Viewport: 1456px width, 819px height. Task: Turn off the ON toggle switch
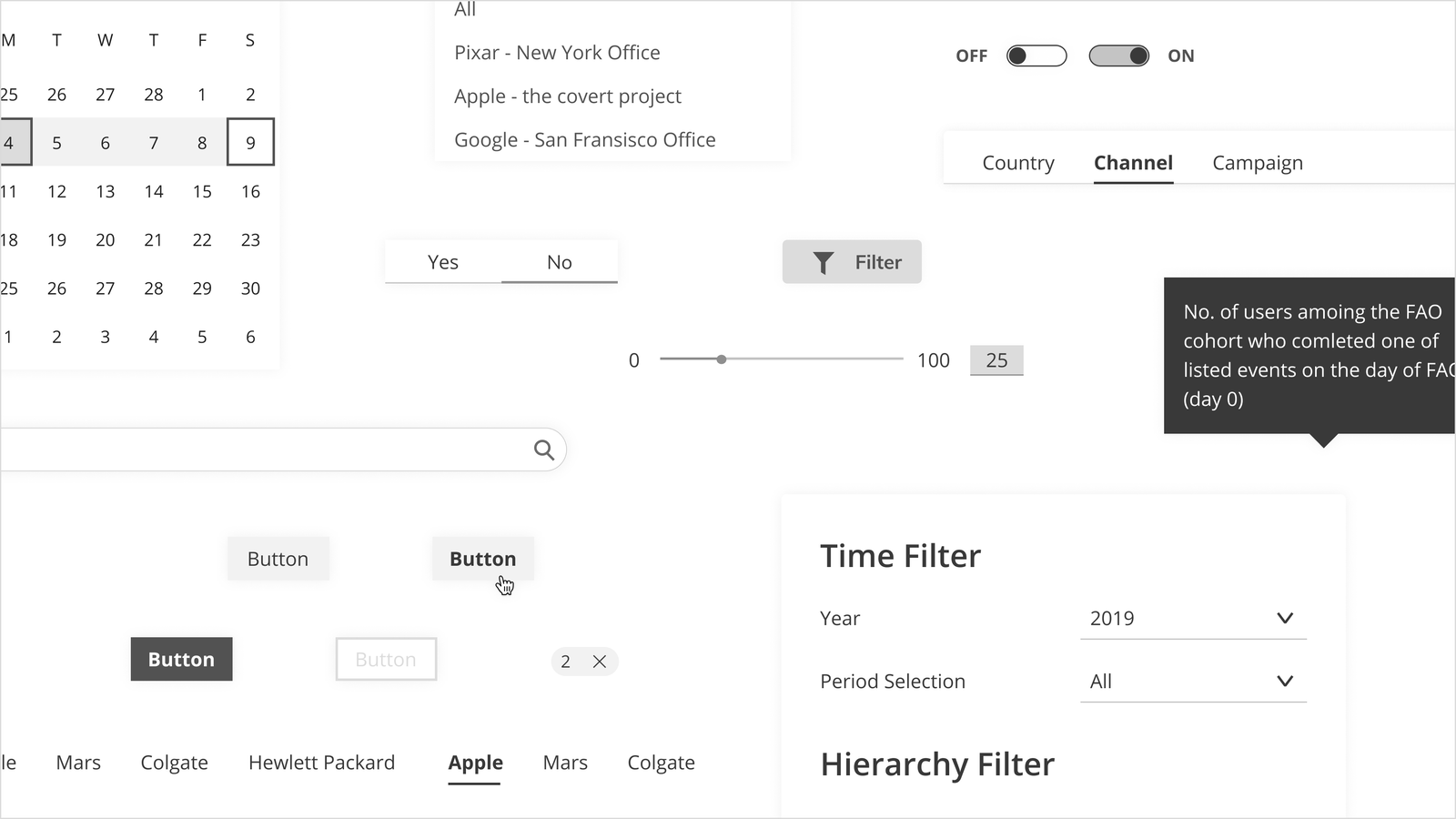click(x=1118, y=56)
